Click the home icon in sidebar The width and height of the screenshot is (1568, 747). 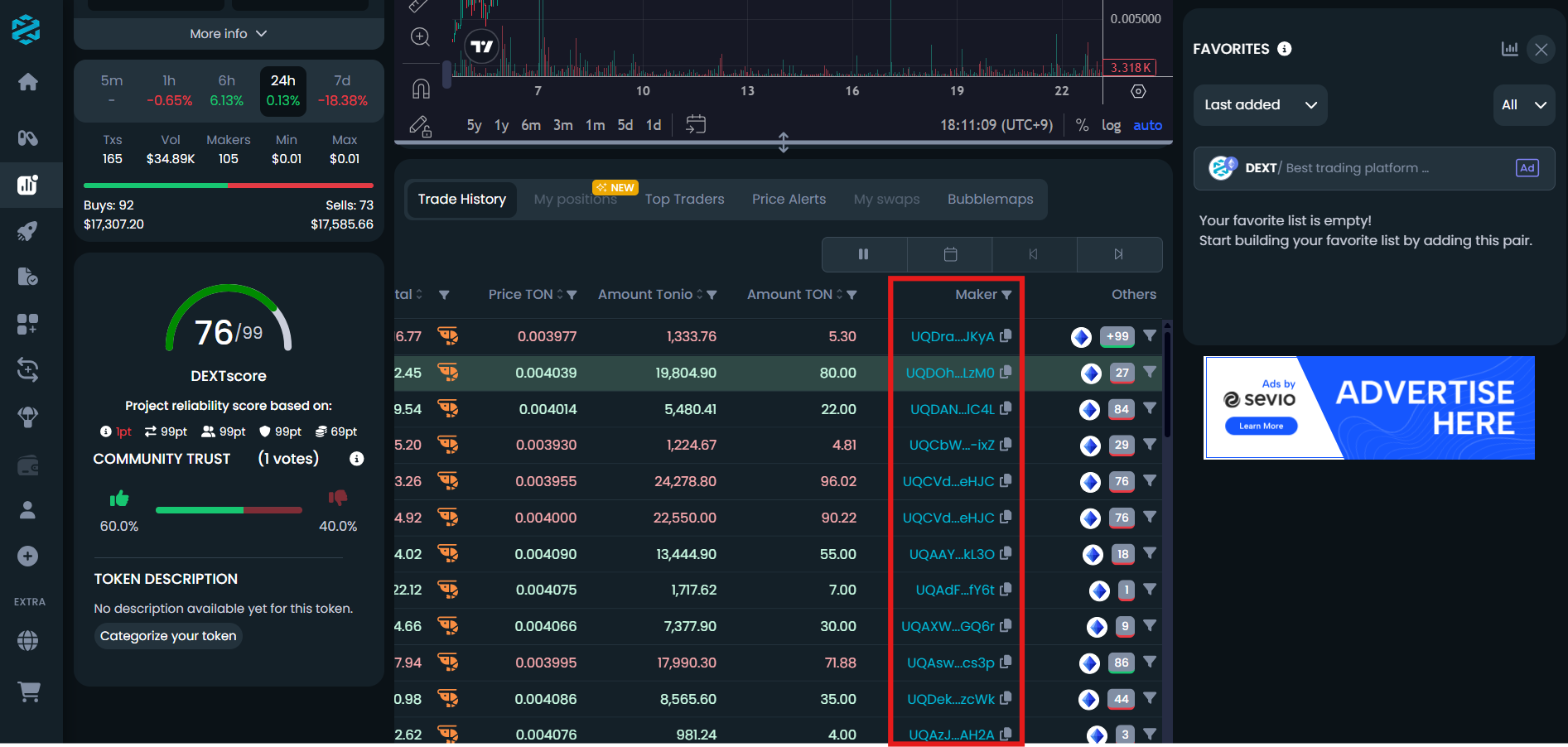click(x=28, y=82)
